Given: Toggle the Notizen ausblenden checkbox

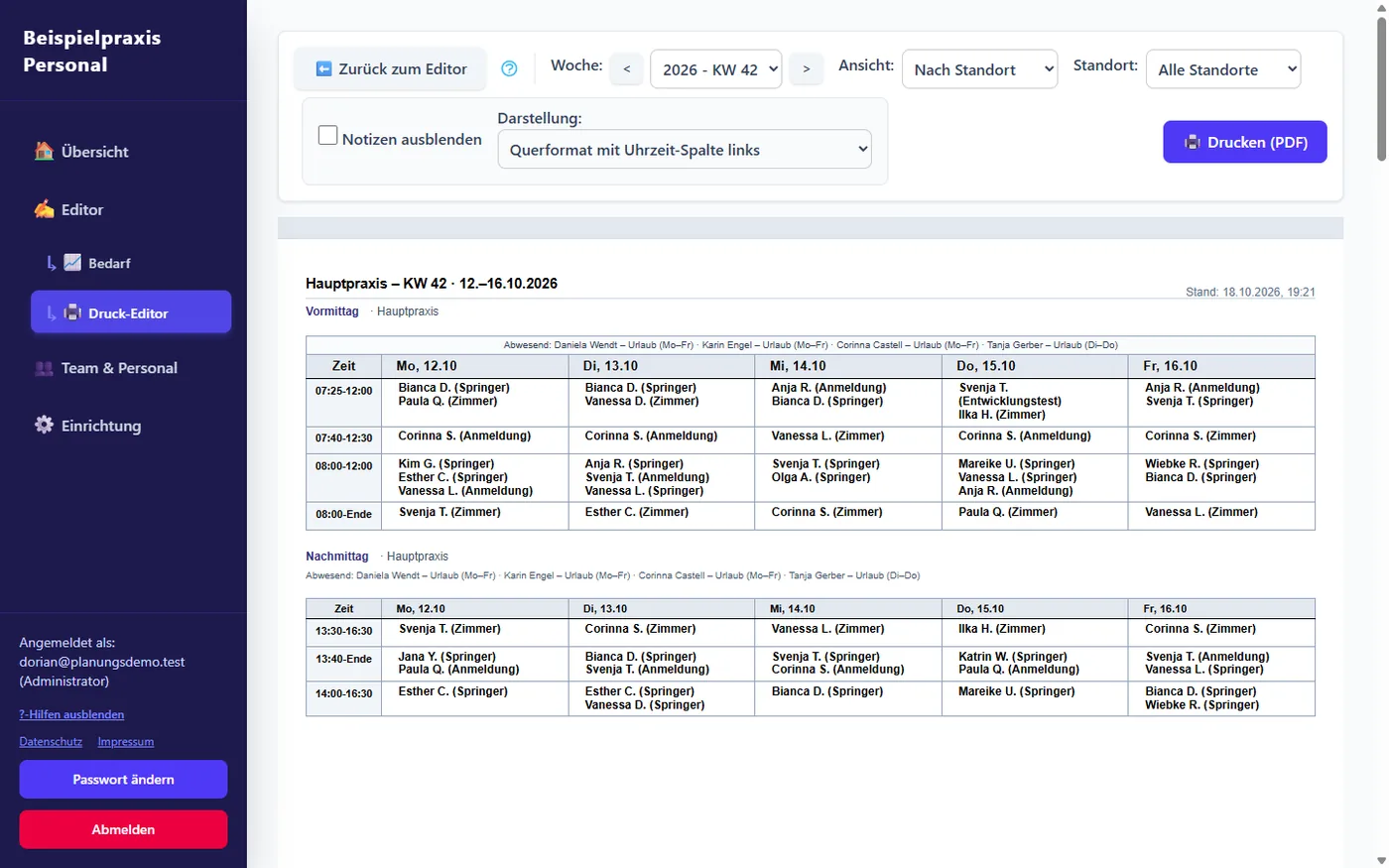Looking at the screenshot, I should pos(327,135).
